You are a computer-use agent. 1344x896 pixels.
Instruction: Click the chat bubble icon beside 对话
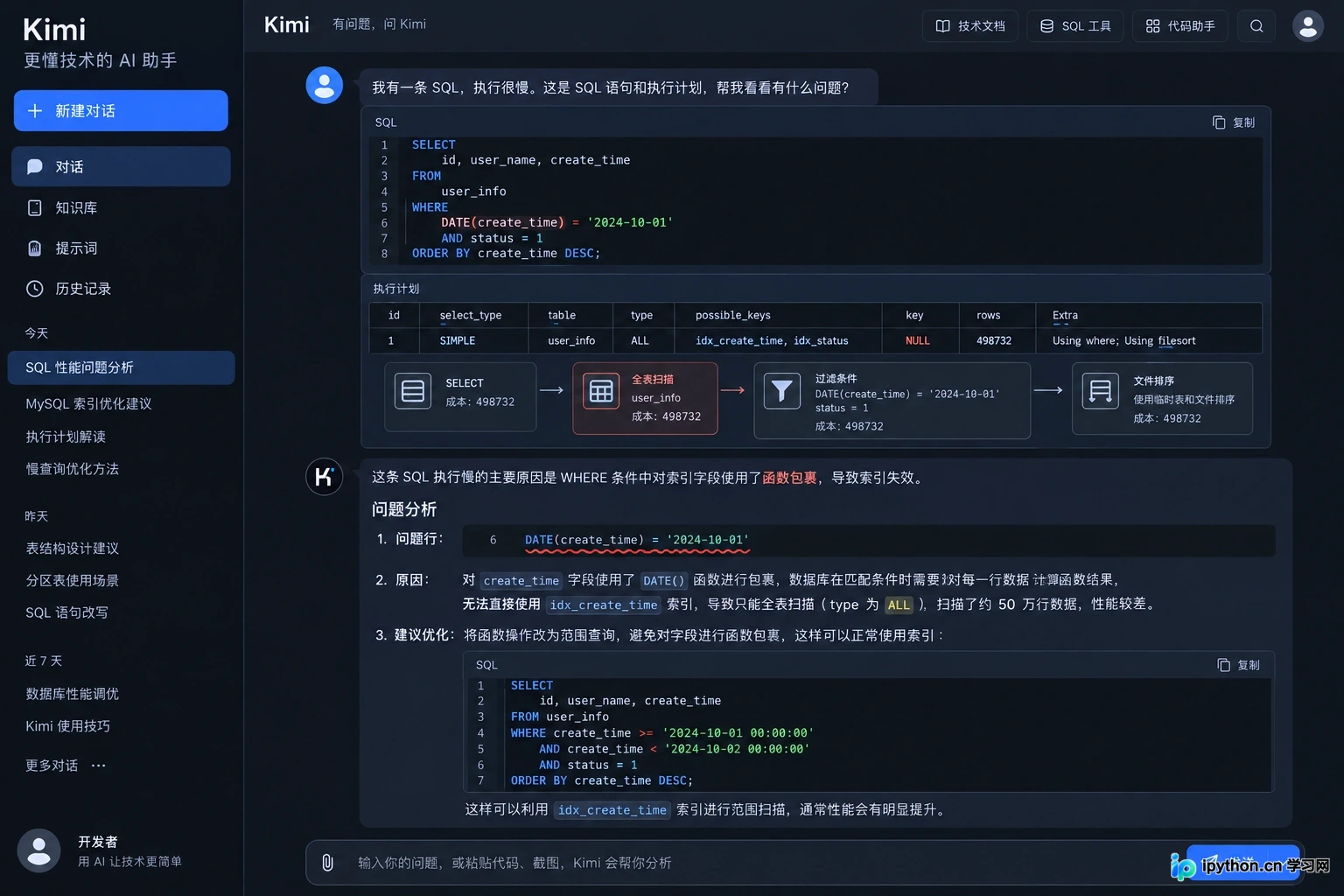35,166
